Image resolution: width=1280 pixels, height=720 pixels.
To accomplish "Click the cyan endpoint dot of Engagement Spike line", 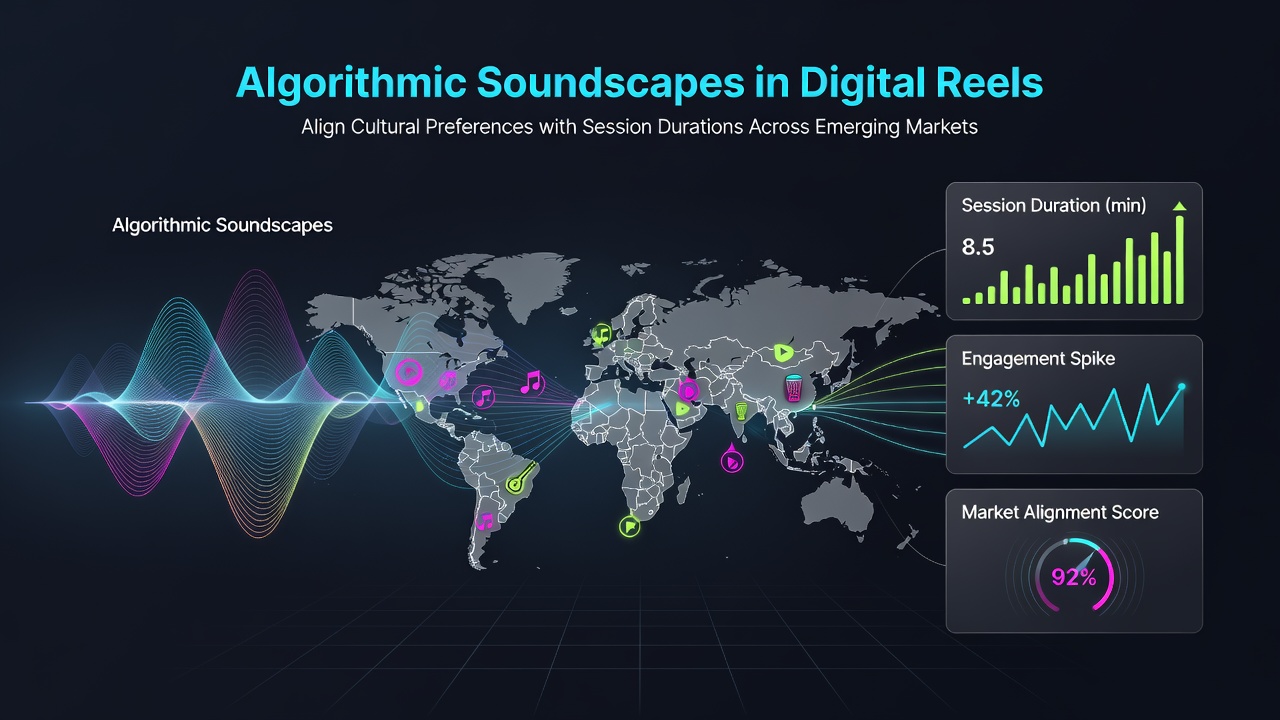I will coord(1182,386).
